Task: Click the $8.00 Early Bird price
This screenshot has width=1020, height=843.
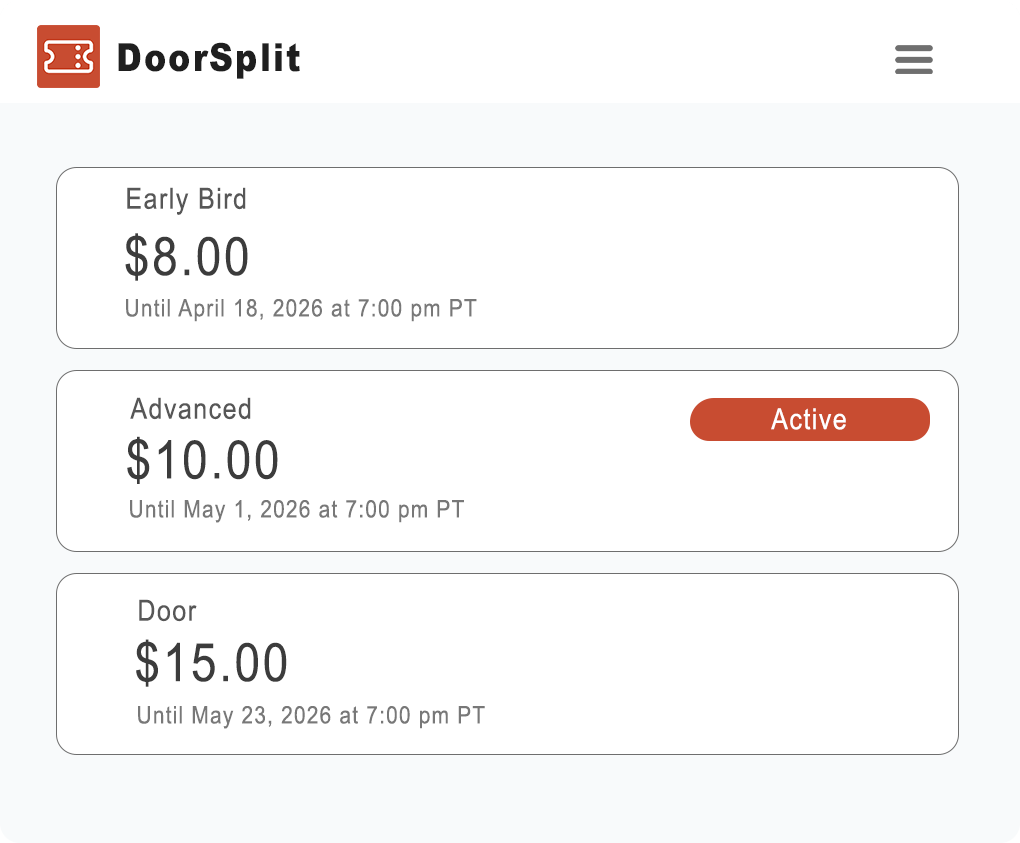Action: tap(187, 256)
